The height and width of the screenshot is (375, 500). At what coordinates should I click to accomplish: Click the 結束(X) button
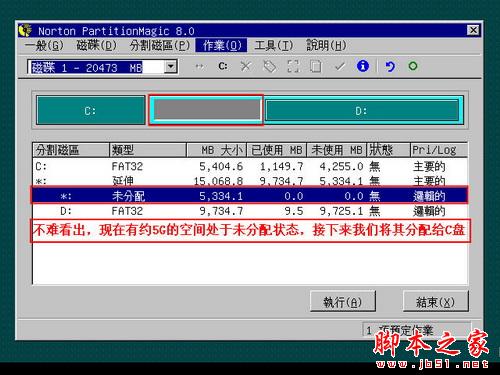(435, 302)
